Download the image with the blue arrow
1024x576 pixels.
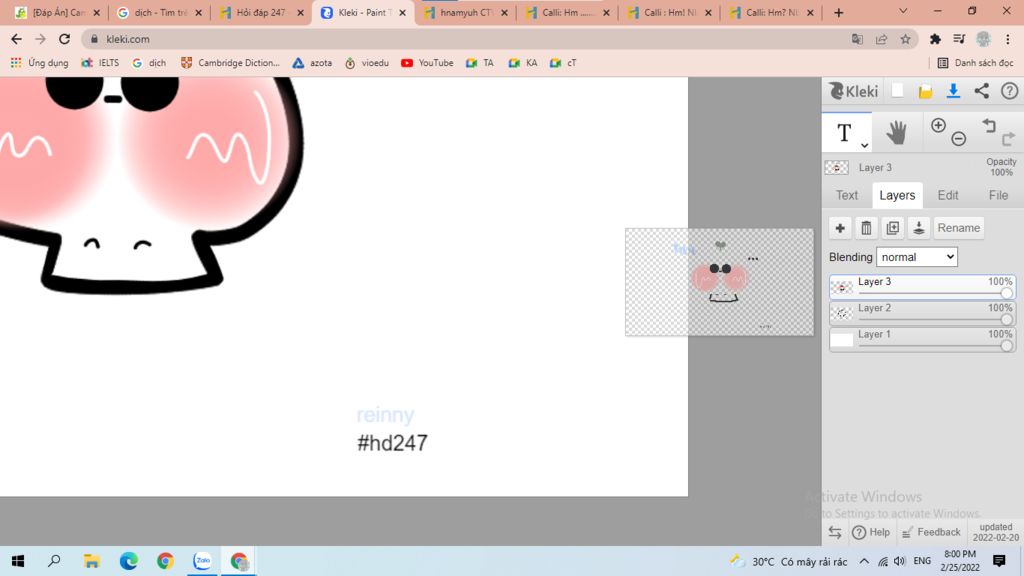pyautogui.click(x=953, y=91)
